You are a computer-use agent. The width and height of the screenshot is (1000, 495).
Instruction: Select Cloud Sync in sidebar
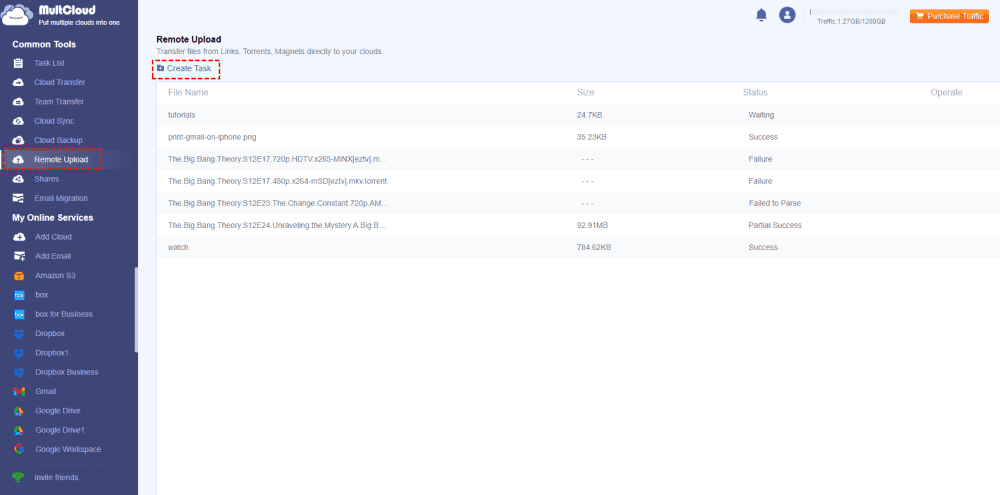tap(54, 121)
